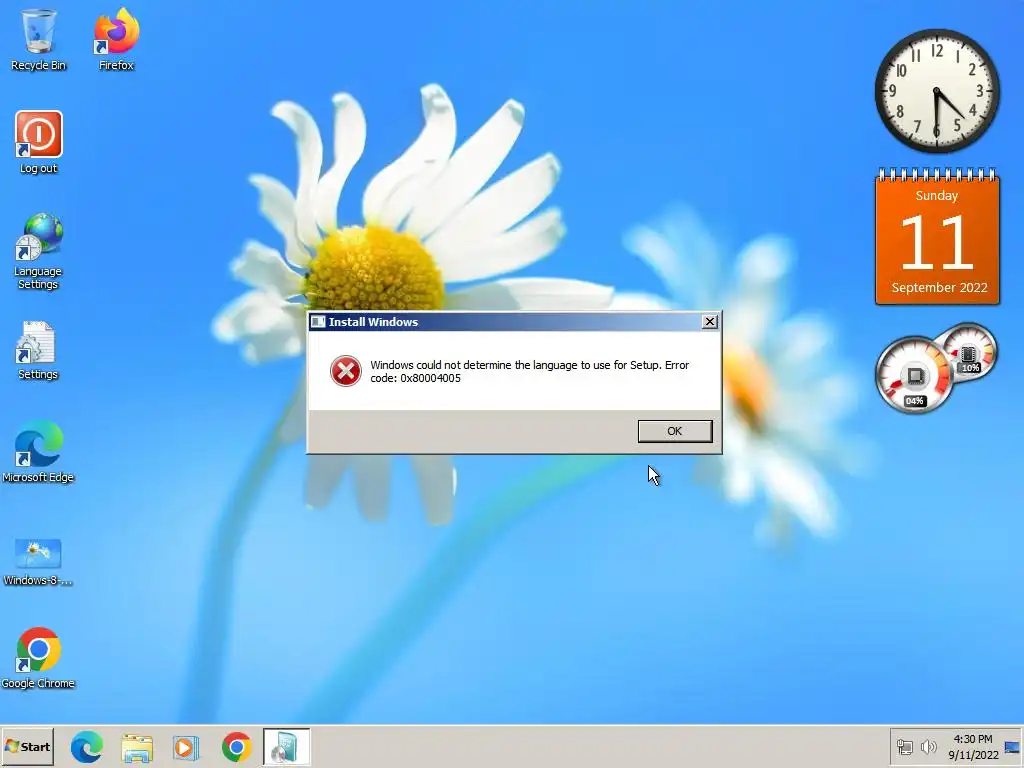
Task: Click the CPU meter gadget dial
Action: pyautogui.click(x=914, y=376)
